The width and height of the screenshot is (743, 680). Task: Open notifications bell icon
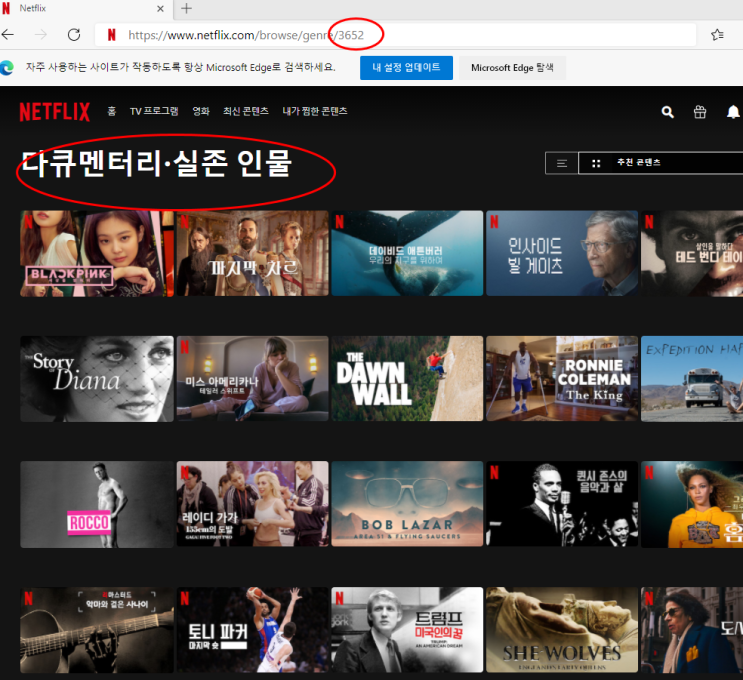[733, 112]
